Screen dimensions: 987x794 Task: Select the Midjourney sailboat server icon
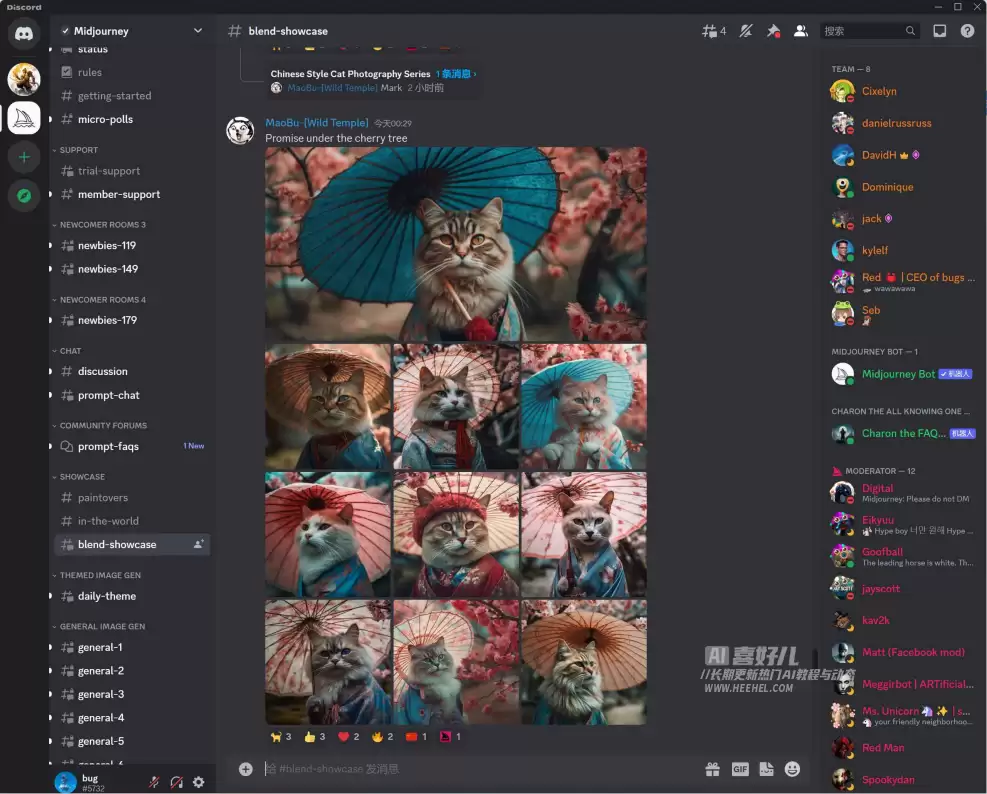click(x=24, y=118)
